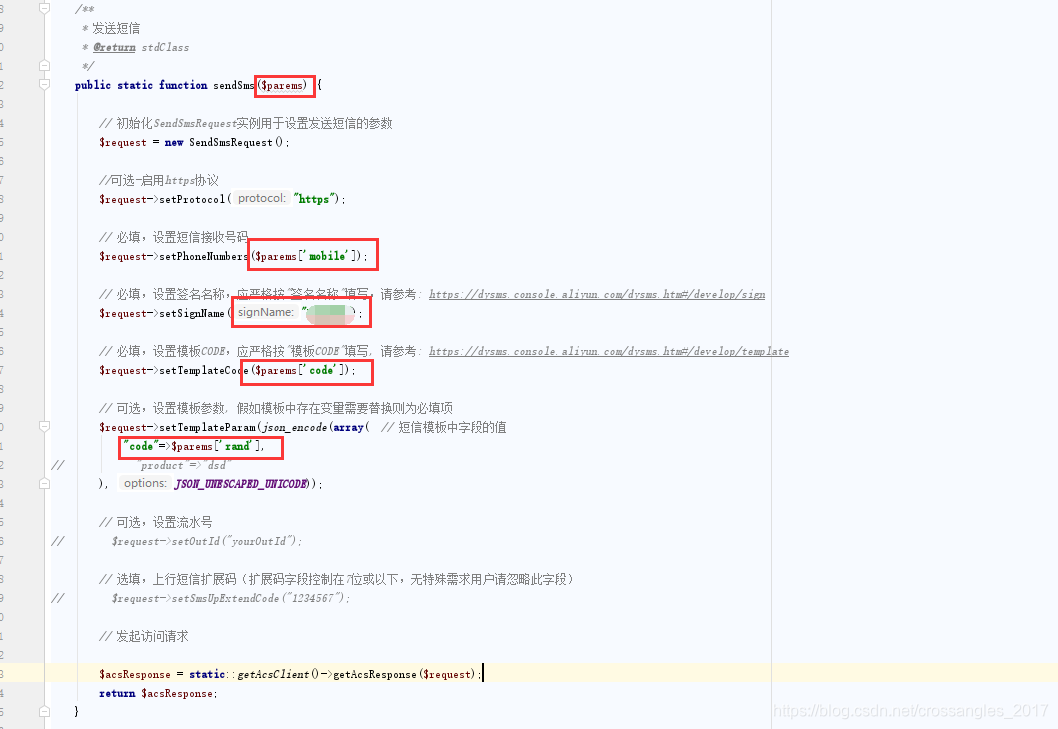
Task: Click the options: parameter hint
Action: (x=145, y=483)
